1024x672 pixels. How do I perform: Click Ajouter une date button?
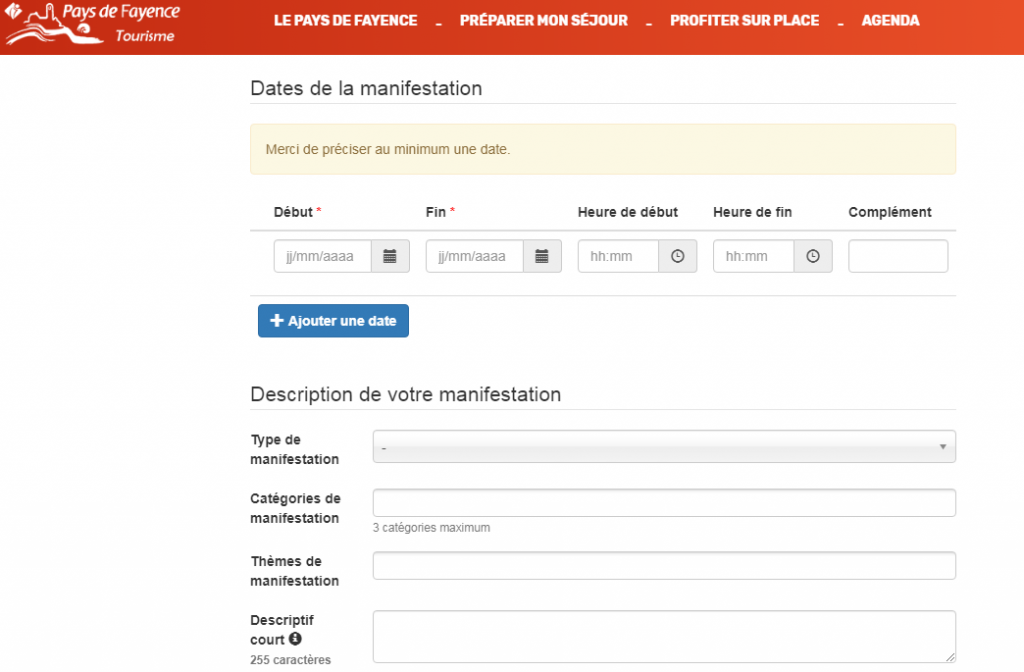[333, 321]
